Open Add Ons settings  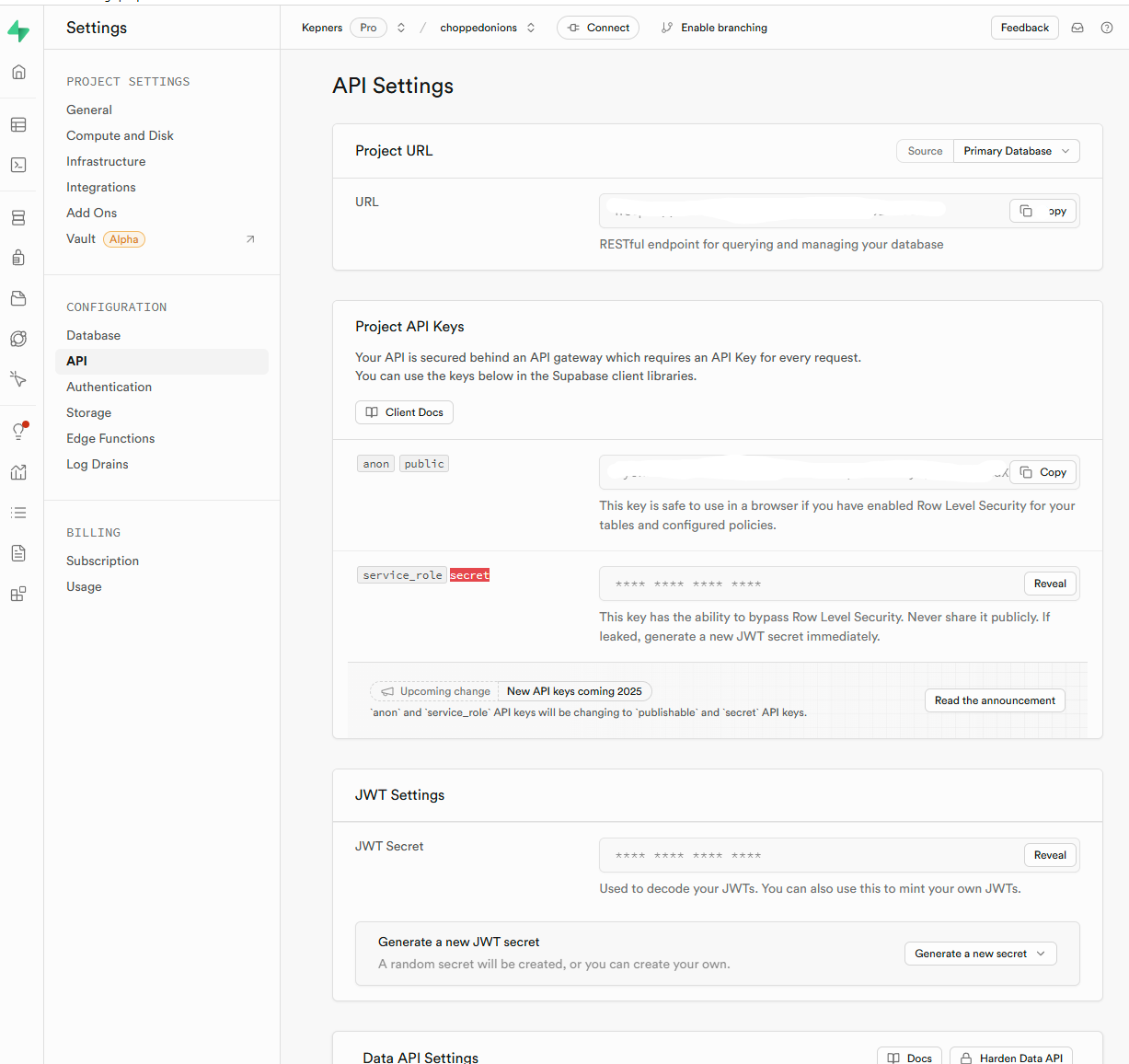pos(92,213)
